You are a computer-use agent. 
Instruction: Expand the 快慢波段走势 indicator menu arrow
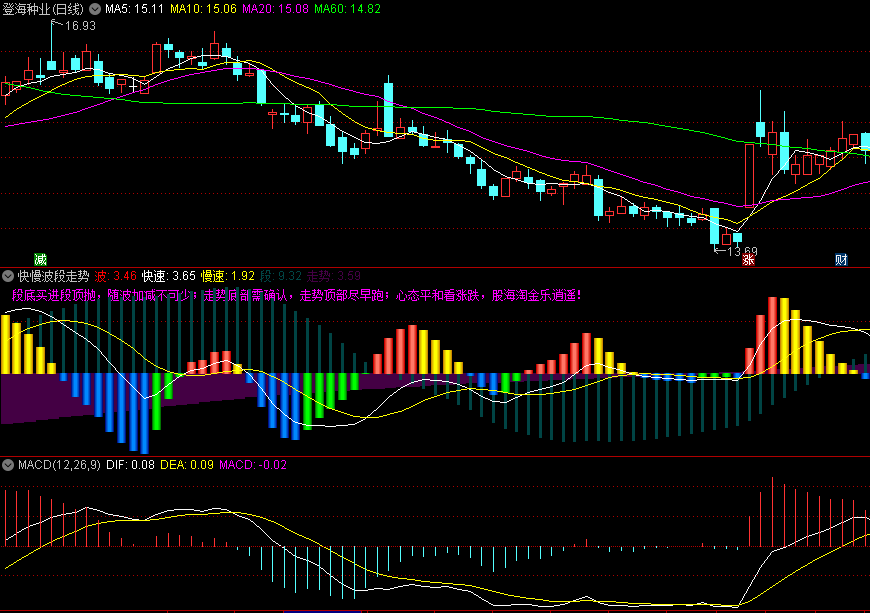8,276
